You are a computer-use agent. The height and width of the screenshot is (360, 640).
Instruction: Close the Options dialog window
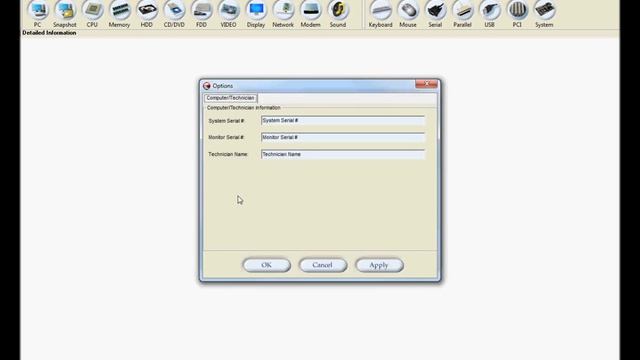tap(426, 84)
